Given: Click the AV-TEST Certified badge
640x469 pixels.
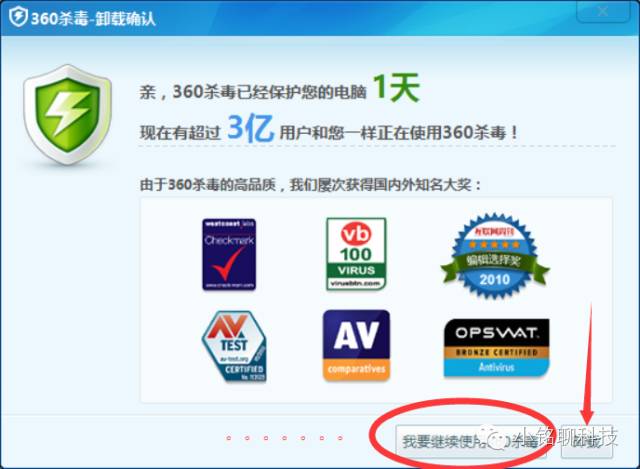Looking at the screenshot, I should [x=234, y=346].
